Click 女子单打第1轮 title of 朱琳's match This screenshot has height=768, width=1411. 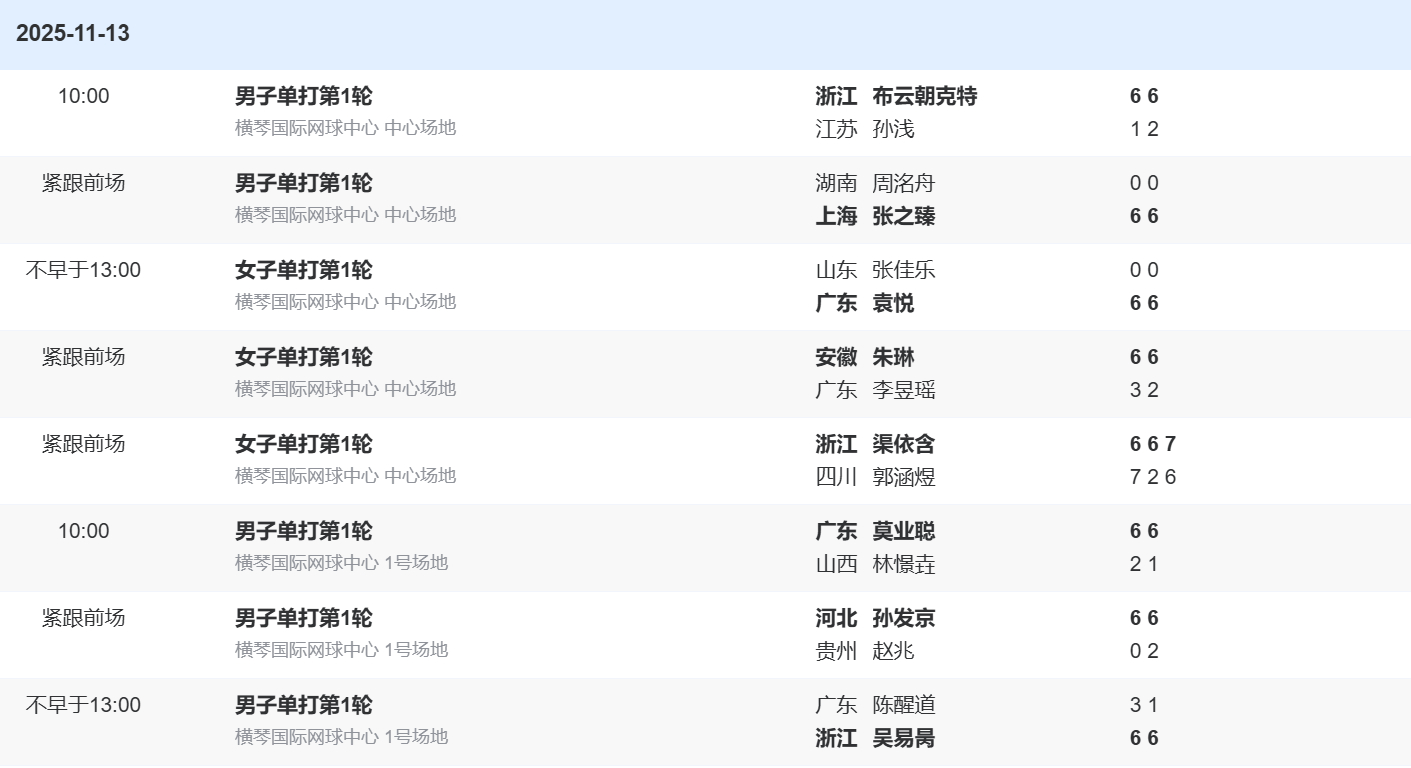(304, 357)
